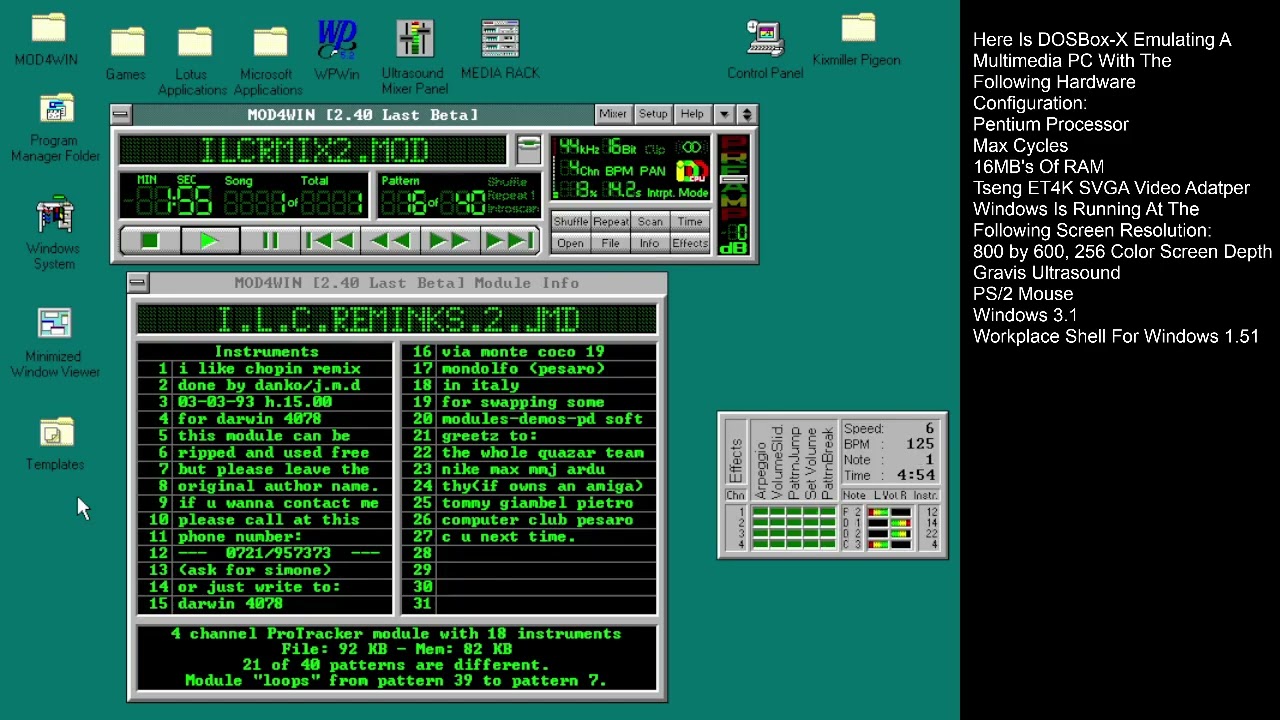Screen dimensions: 1280x720
Task: Click the eject icon next to ILCRMIX2.MOD
Action: [529, 150]
